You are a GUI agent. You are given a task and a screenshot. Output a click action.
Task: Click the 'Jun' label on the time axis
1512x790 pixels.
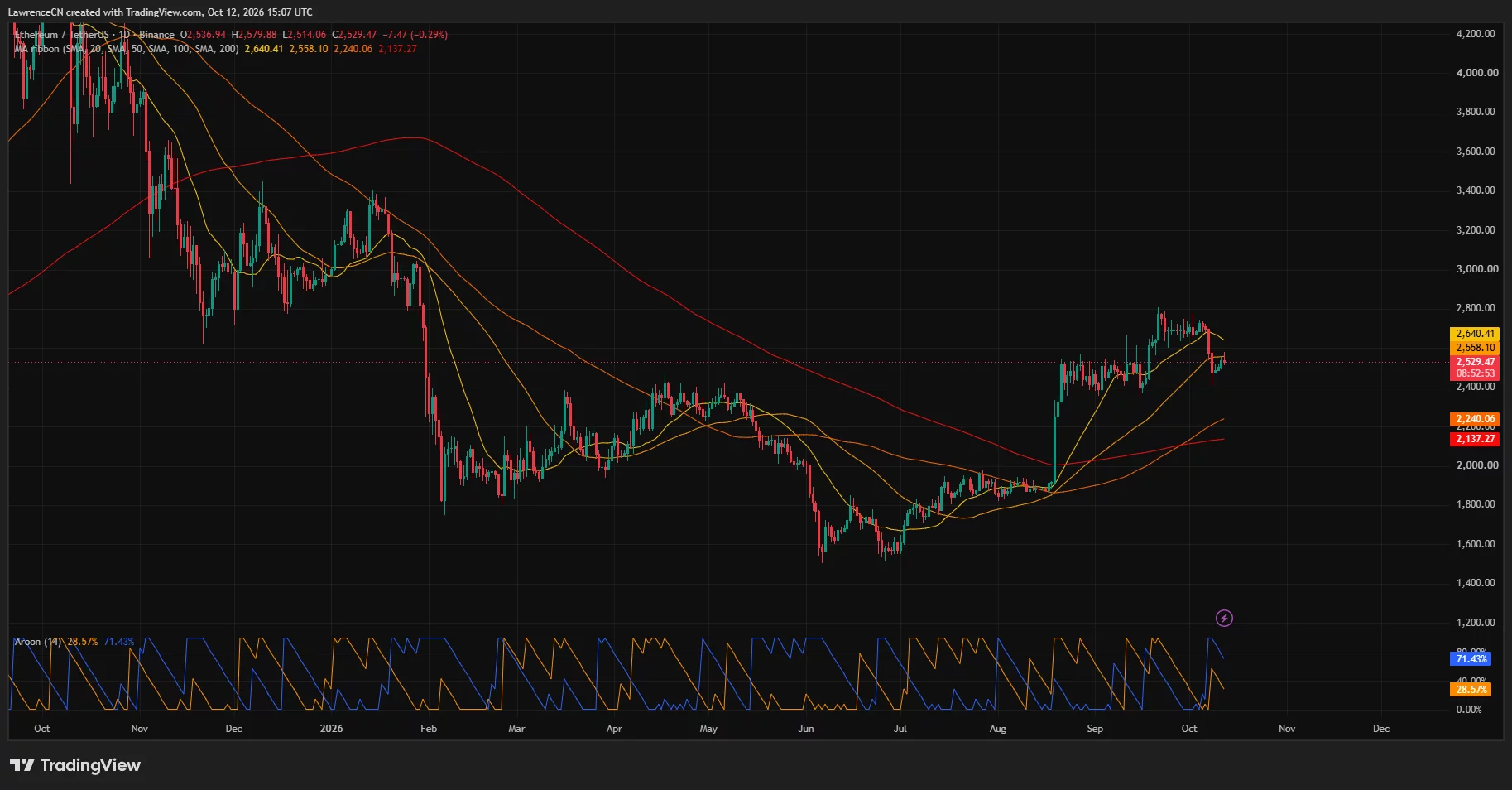pyautogui.click(x=806, y=729)
